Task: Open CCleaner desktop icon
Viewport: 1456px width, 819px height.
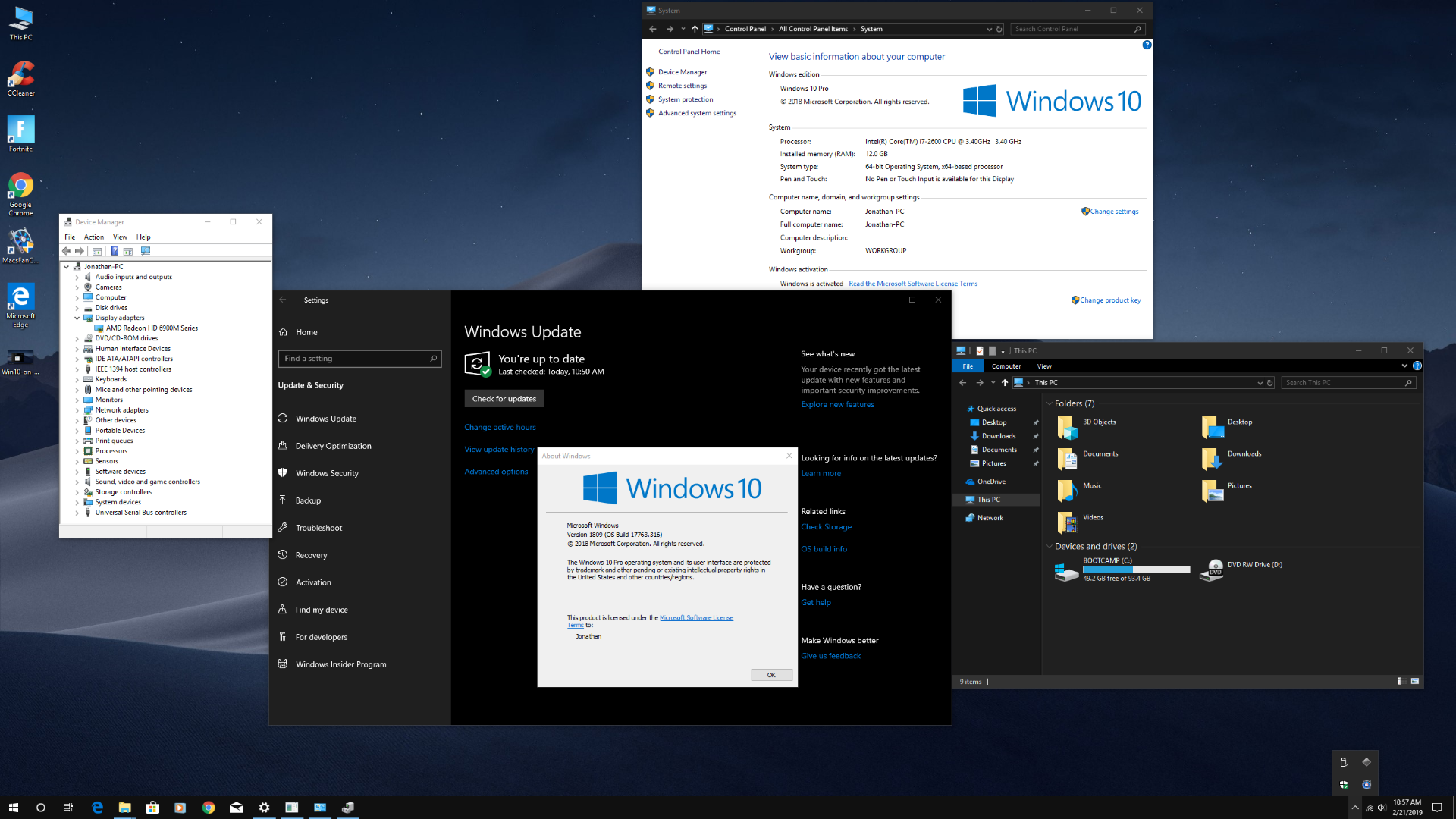Action: point(21,75)
